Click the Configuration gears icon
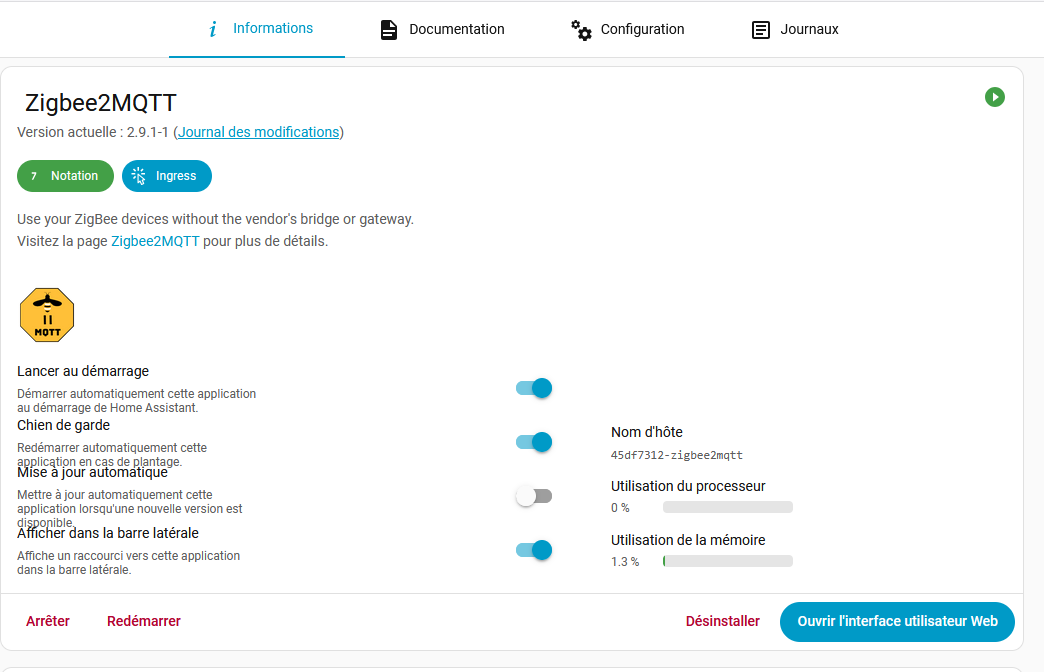The image size is (1044, 672). 581,30
